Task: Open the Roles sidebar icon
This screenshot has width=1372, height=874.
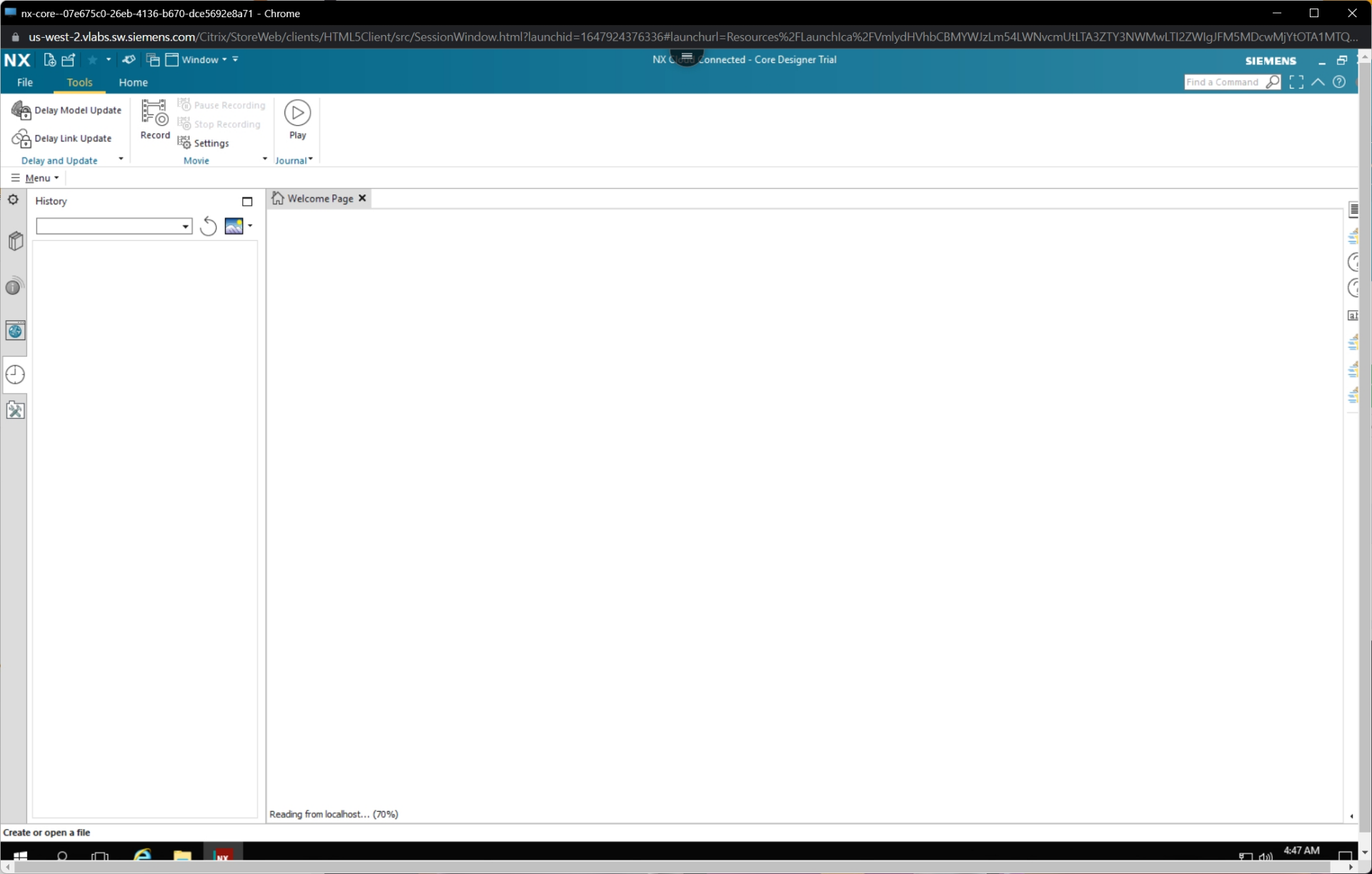Action: point(15,410)
